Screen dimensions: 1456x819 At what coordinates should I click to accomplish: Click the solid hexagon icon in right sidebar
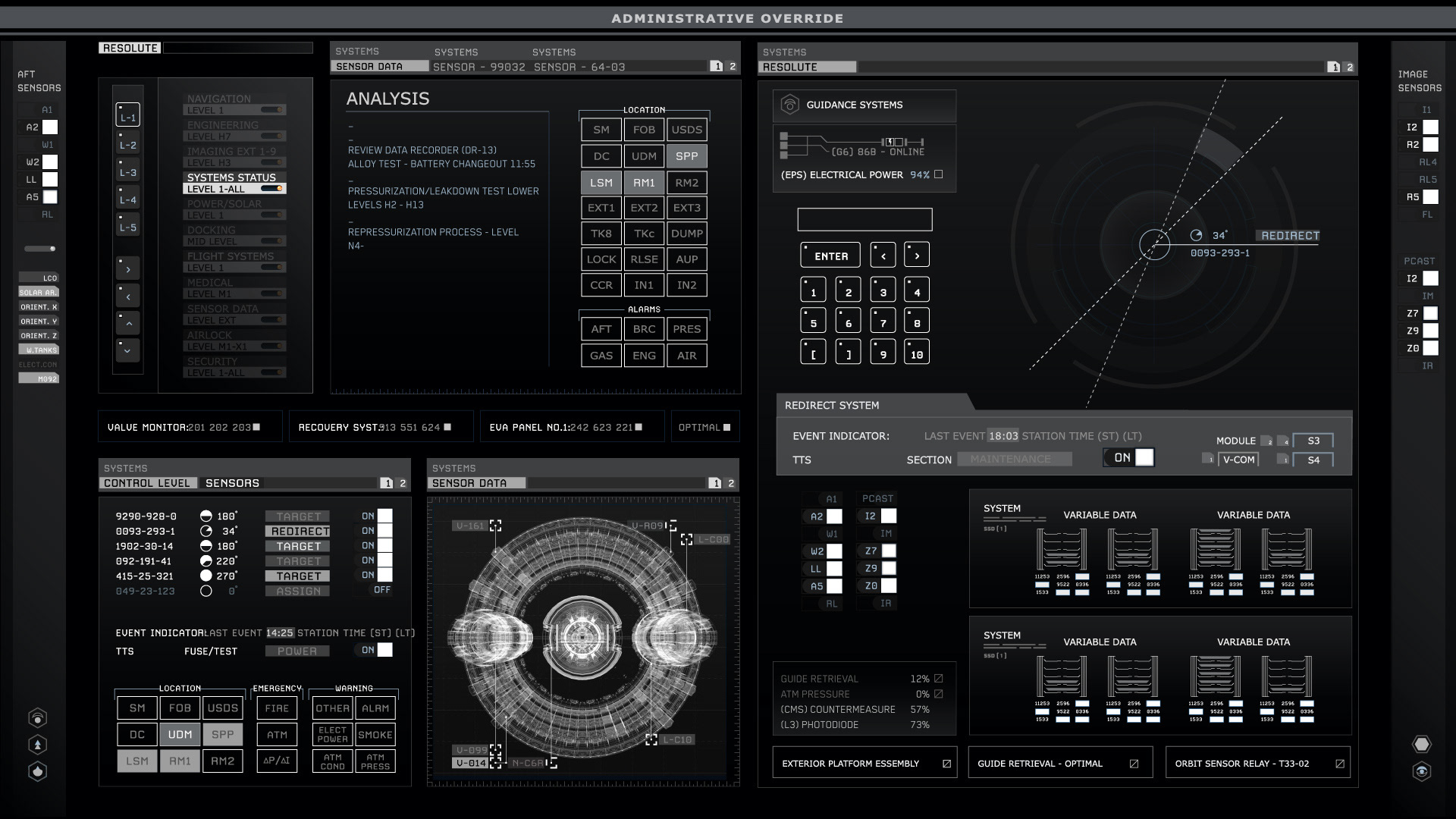(x=1422, y=745)
